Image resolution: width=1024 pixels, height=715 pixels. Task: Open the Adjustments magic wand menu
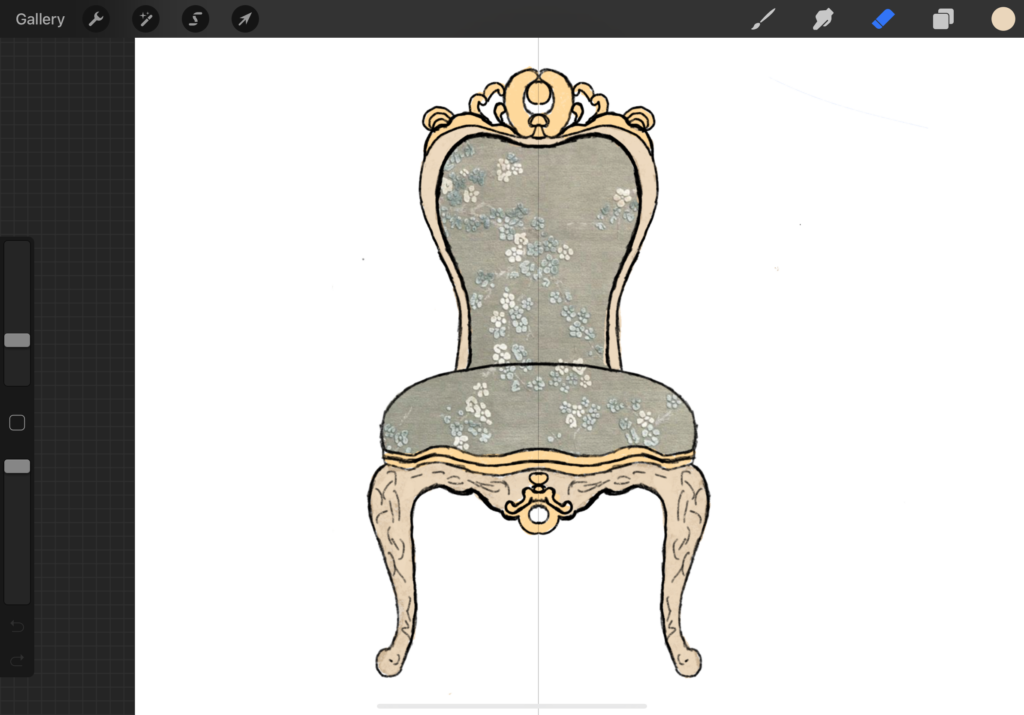(146, 19)
